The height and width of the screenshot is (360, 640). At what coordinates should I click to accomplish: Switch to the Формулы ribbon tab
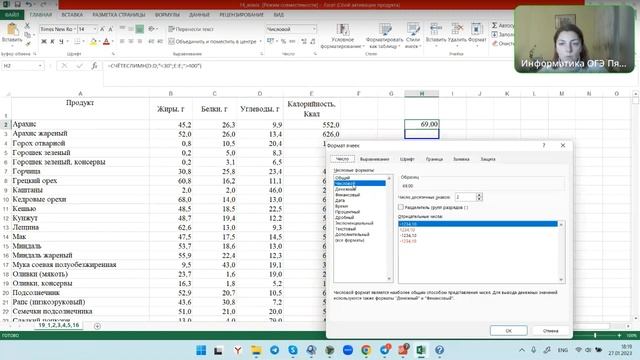(167, 15)
